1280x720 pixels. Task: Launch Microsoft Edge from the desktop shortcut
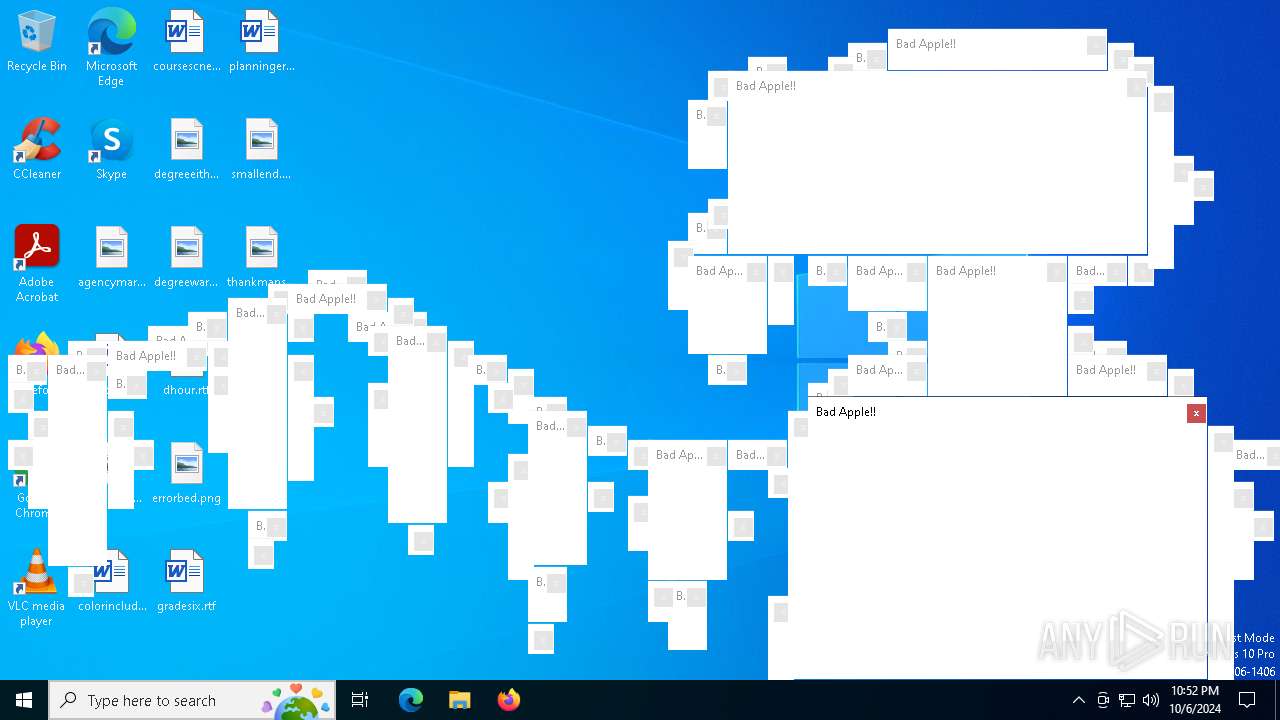tap(111, 48)
